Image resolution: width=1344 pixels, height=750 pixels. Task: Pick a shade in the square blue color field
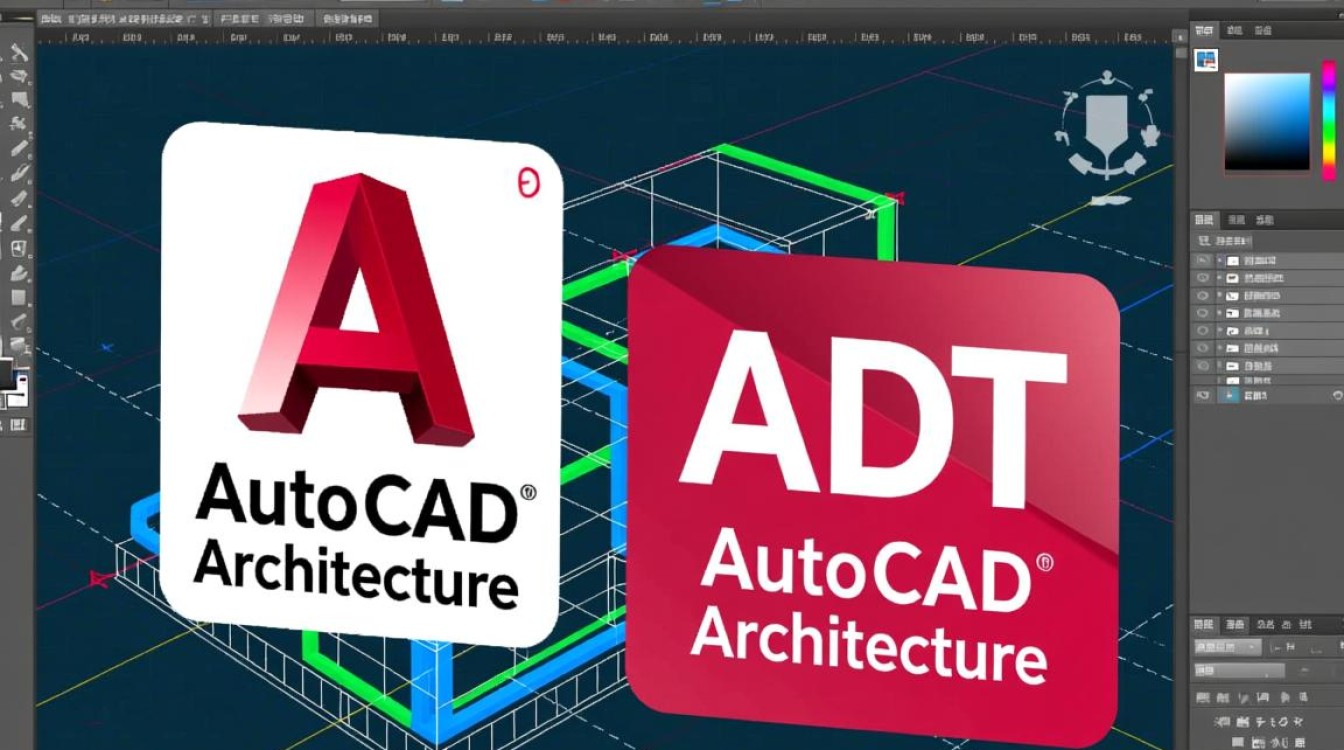[x=1267, y=121]
